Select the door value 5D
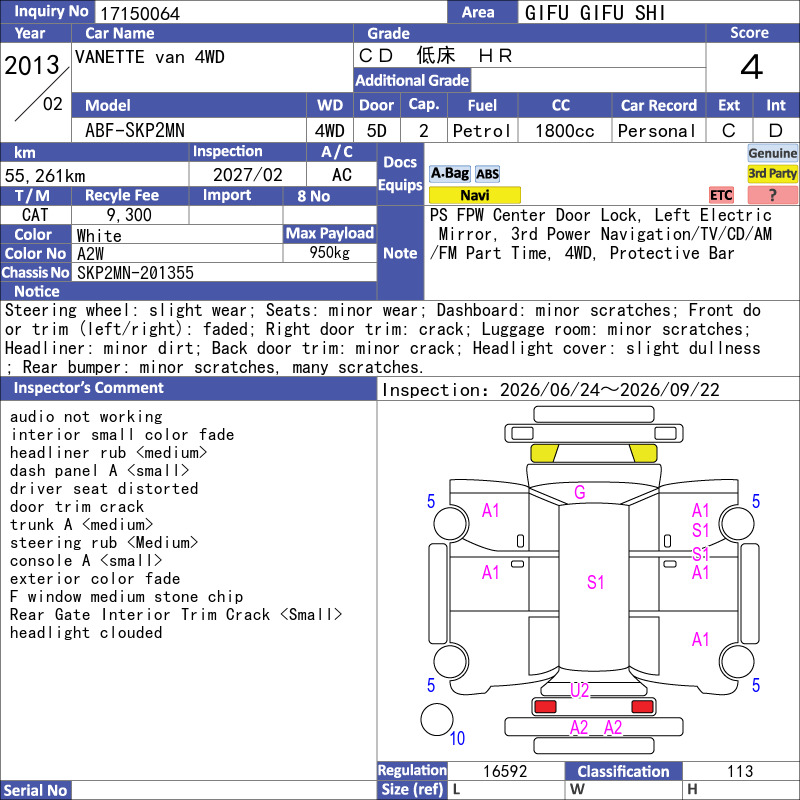 (x=377, y=131)
